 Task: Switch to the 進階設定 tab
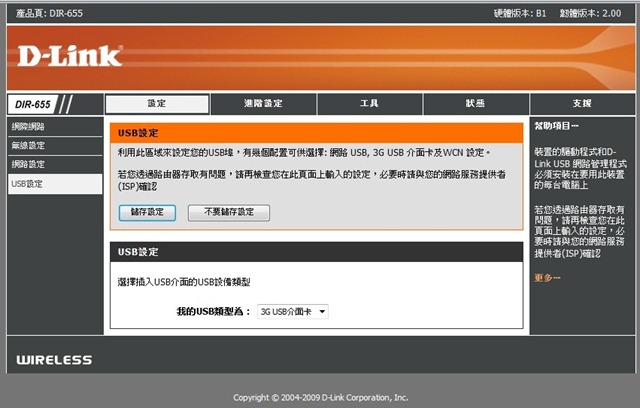(263, 104)
